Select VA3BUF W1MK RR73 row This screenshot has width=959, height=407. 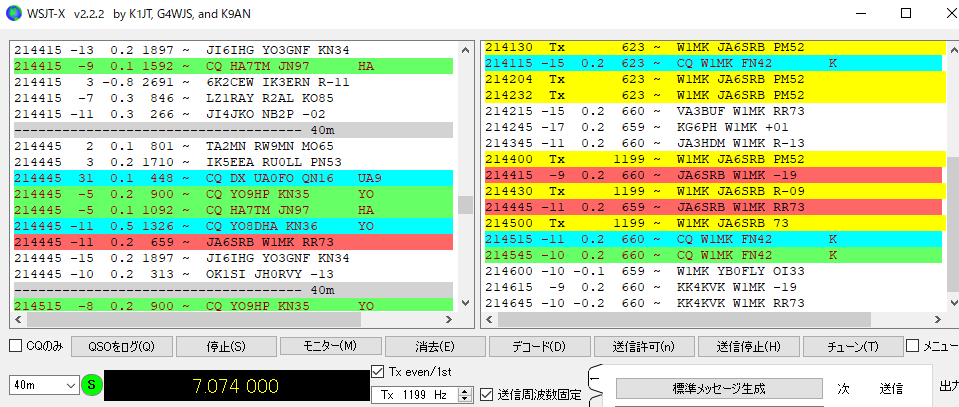[713, 111]
